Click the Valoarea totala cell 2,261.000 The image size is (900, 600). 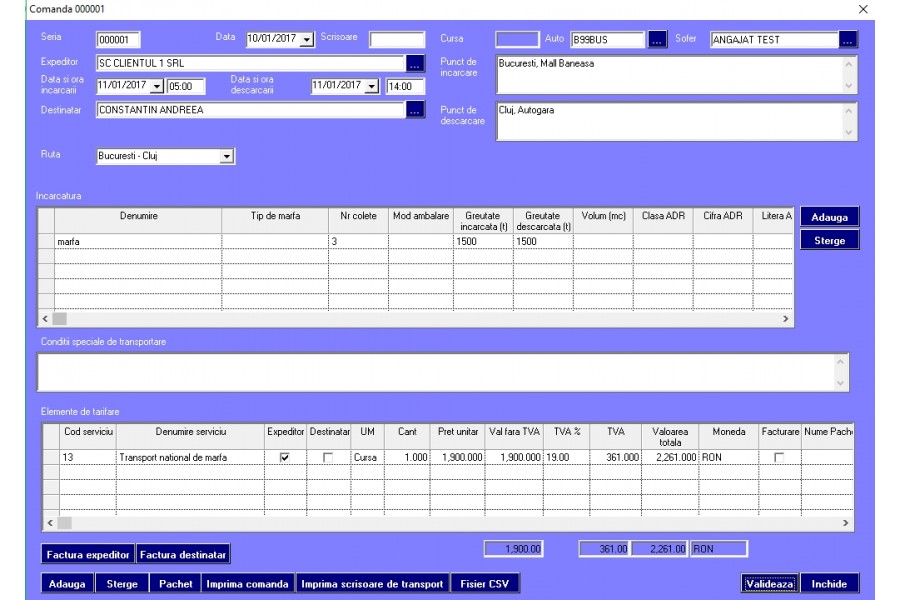(x=670, y=457)
